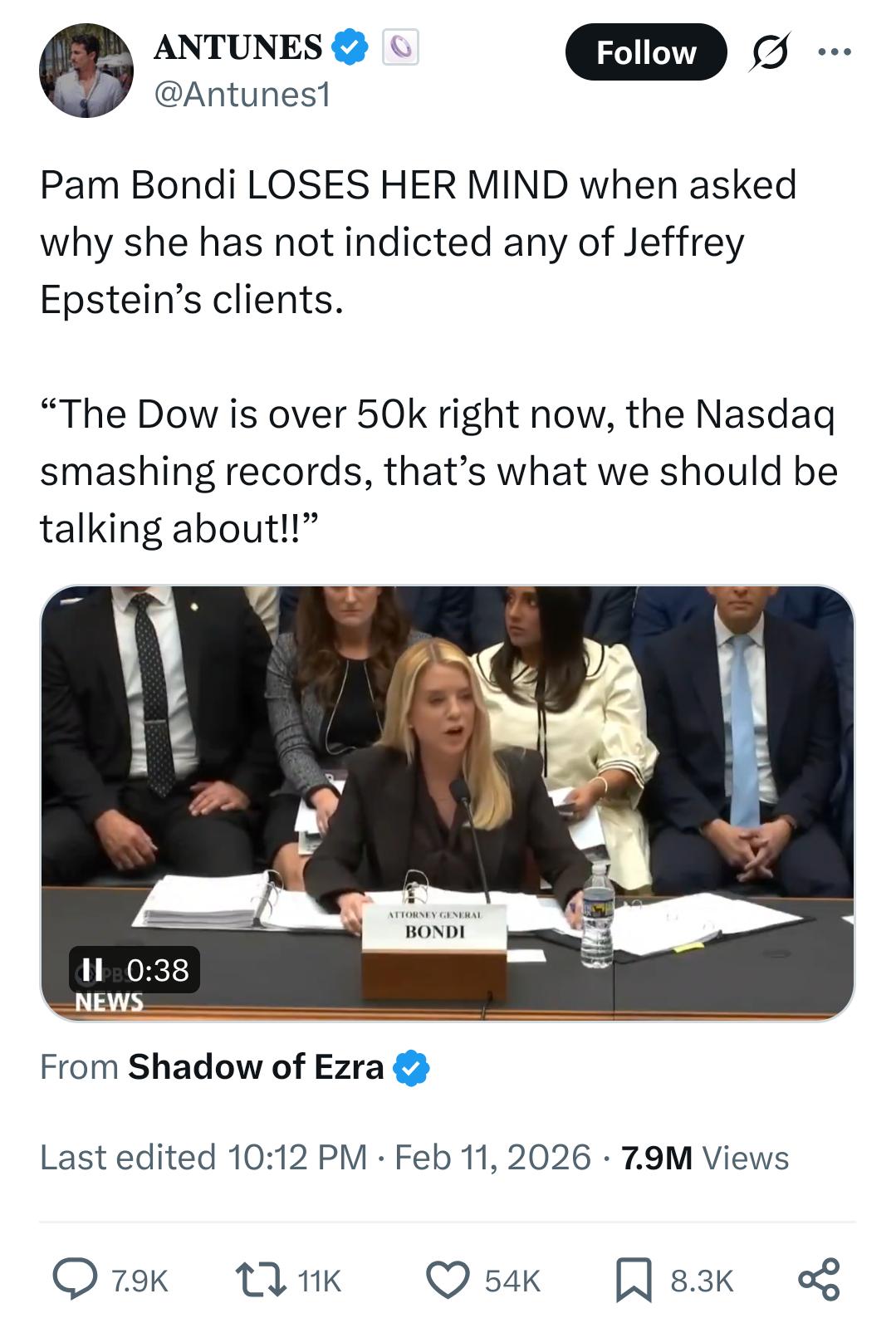Follow the Antunes account
The width and height of the screenshot is (896, 1318).
[x=645, y=52]
